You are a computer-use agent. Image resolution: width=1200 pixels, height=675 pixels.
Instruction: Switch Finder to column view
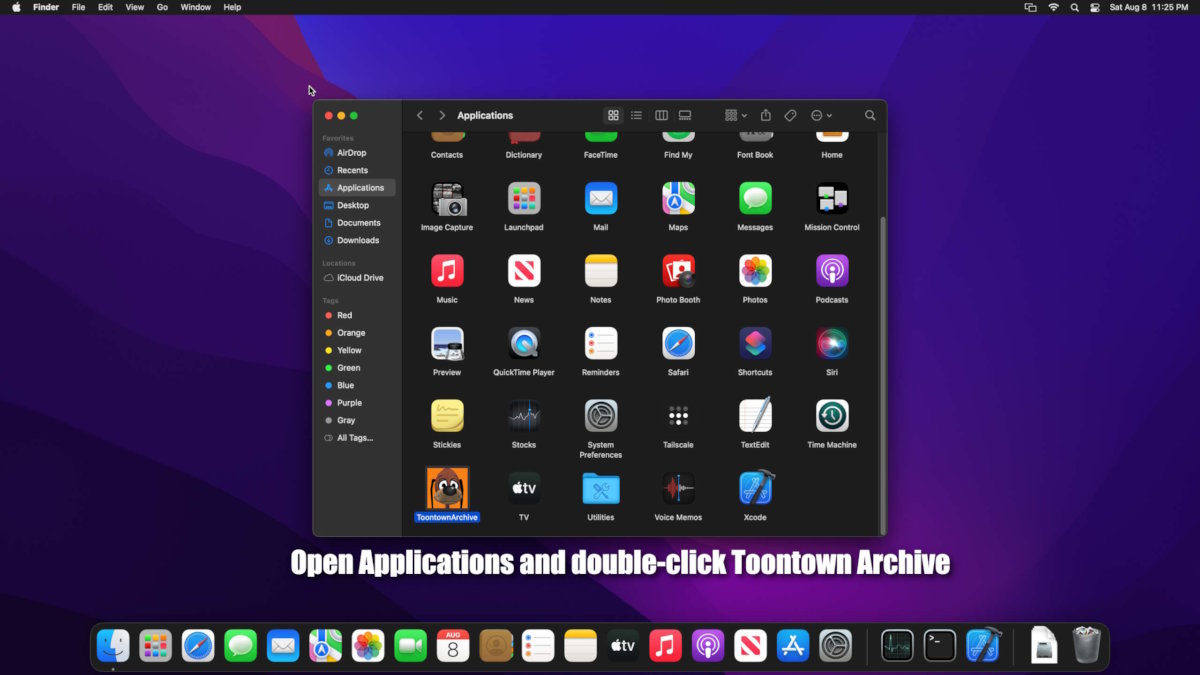point(661,116)
